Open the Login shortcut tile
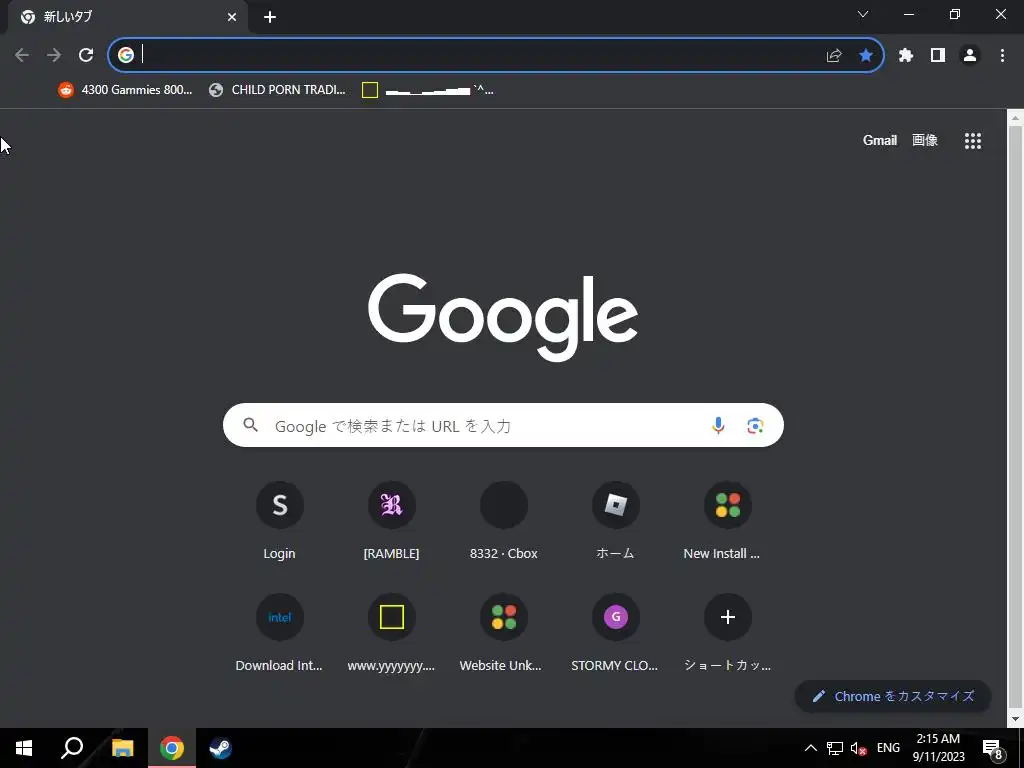Viewport: 1024px width, 768px height. 280,522
